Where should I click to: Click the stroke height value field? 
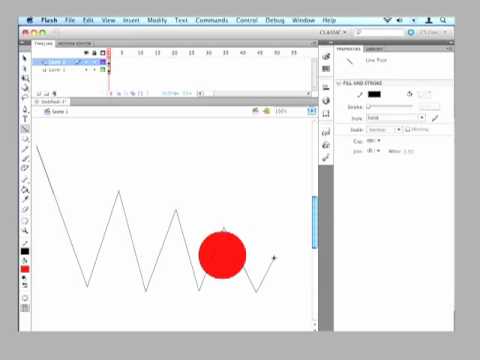429,107
